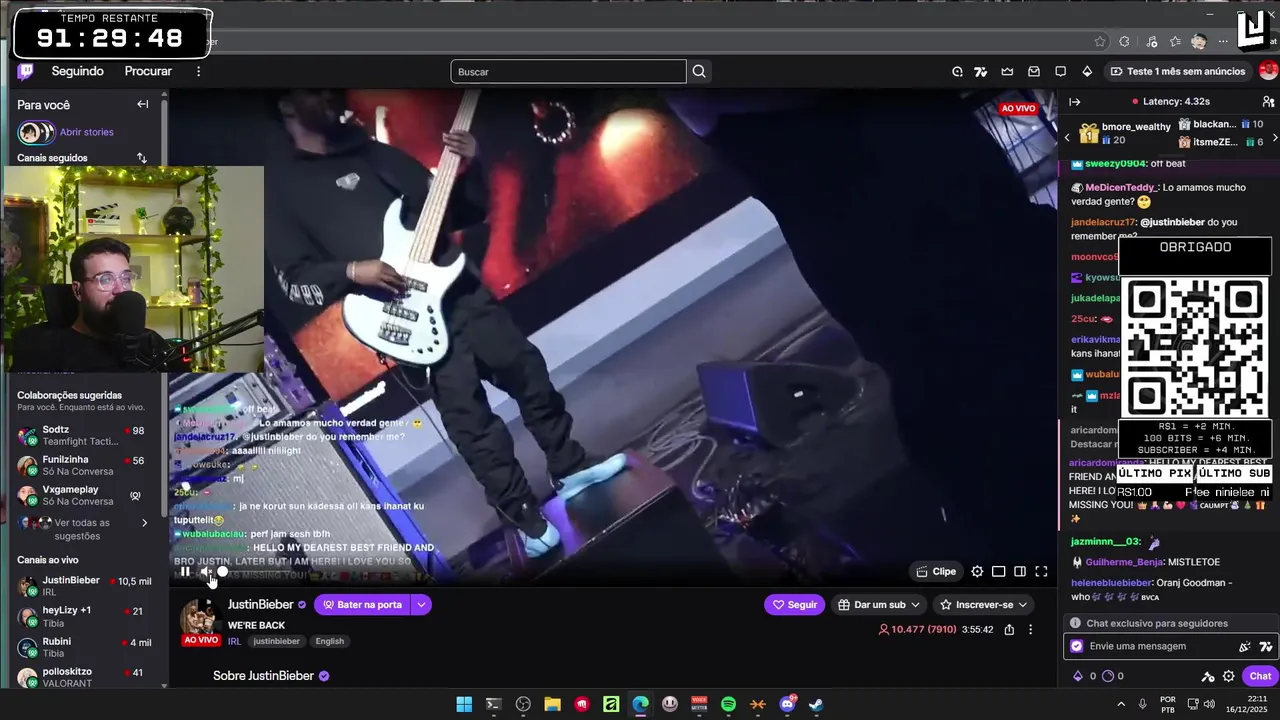Open the IRL category link
1280x720 pixels.
click(234, 641)
